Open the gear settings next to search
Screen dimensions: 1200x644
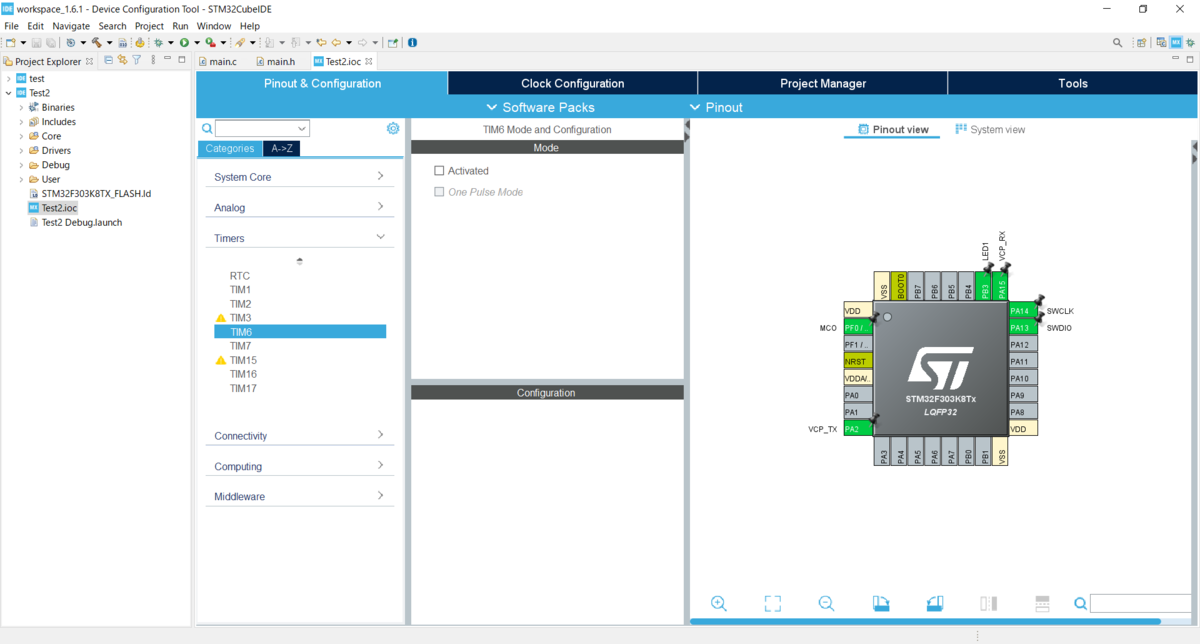tap(393, 128)
